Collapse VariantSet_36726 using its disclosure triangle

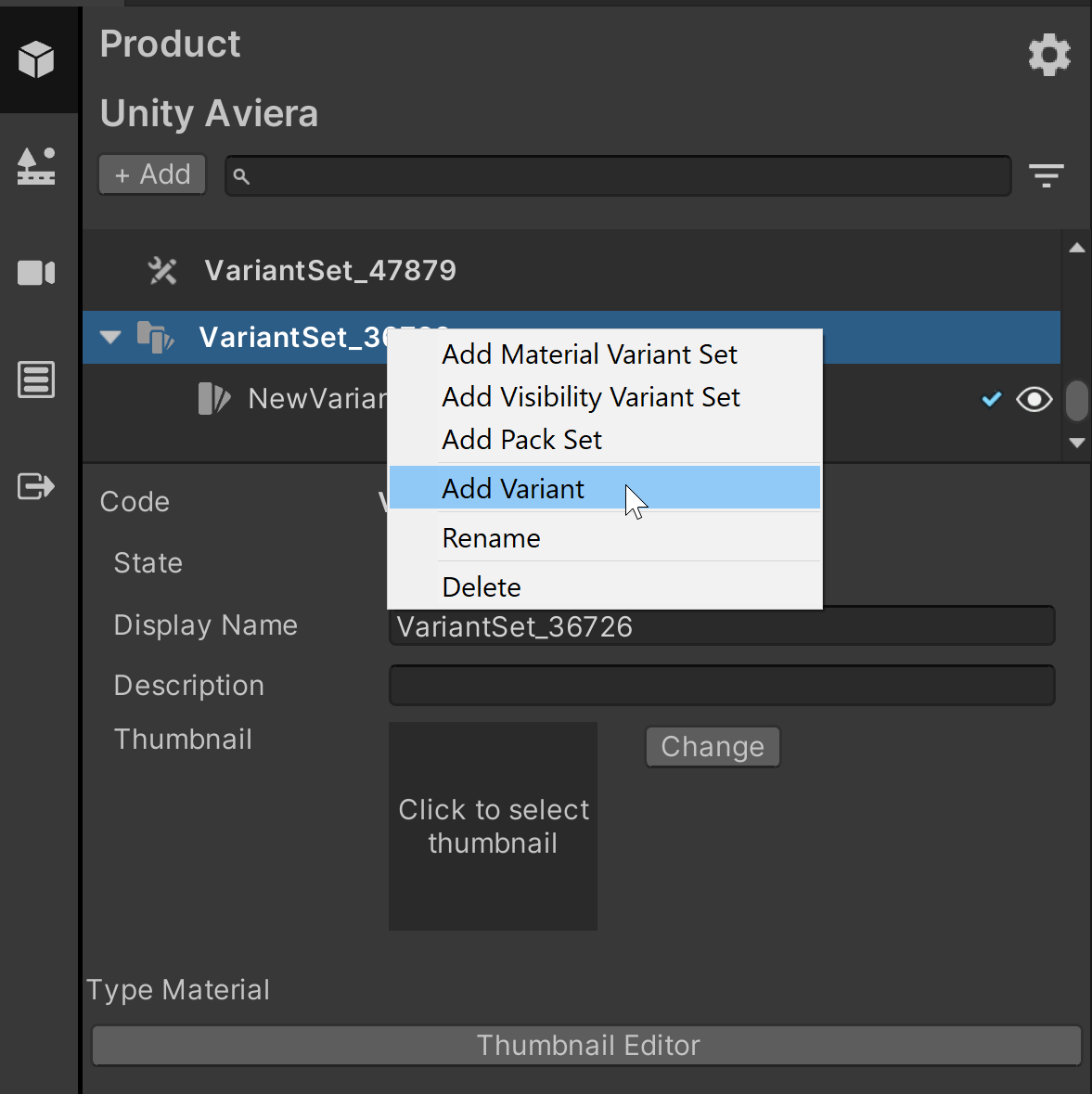click(x=109, y=337)
